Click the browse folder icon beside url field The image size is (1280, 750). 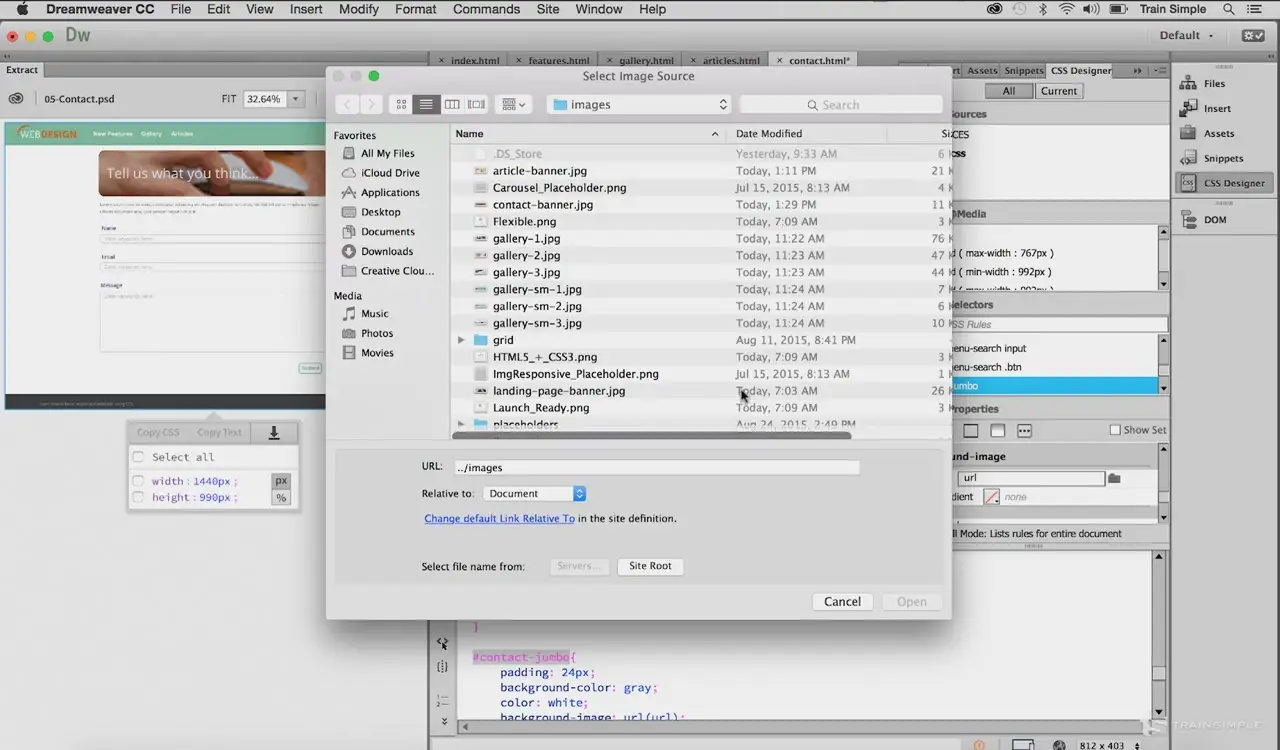tap(1114, 478)
